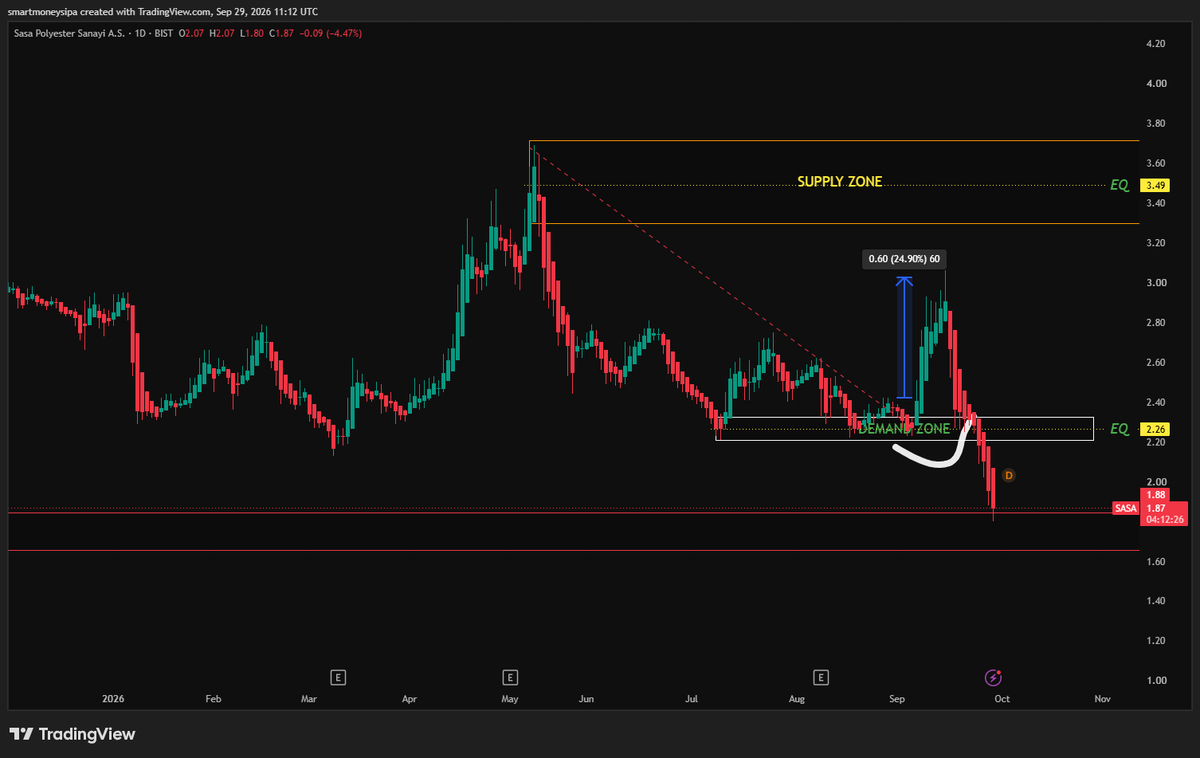Click the Jul label on time axis
This screenshot has height=758, width=1200.
pyautogui.click(x=692, y=699)
